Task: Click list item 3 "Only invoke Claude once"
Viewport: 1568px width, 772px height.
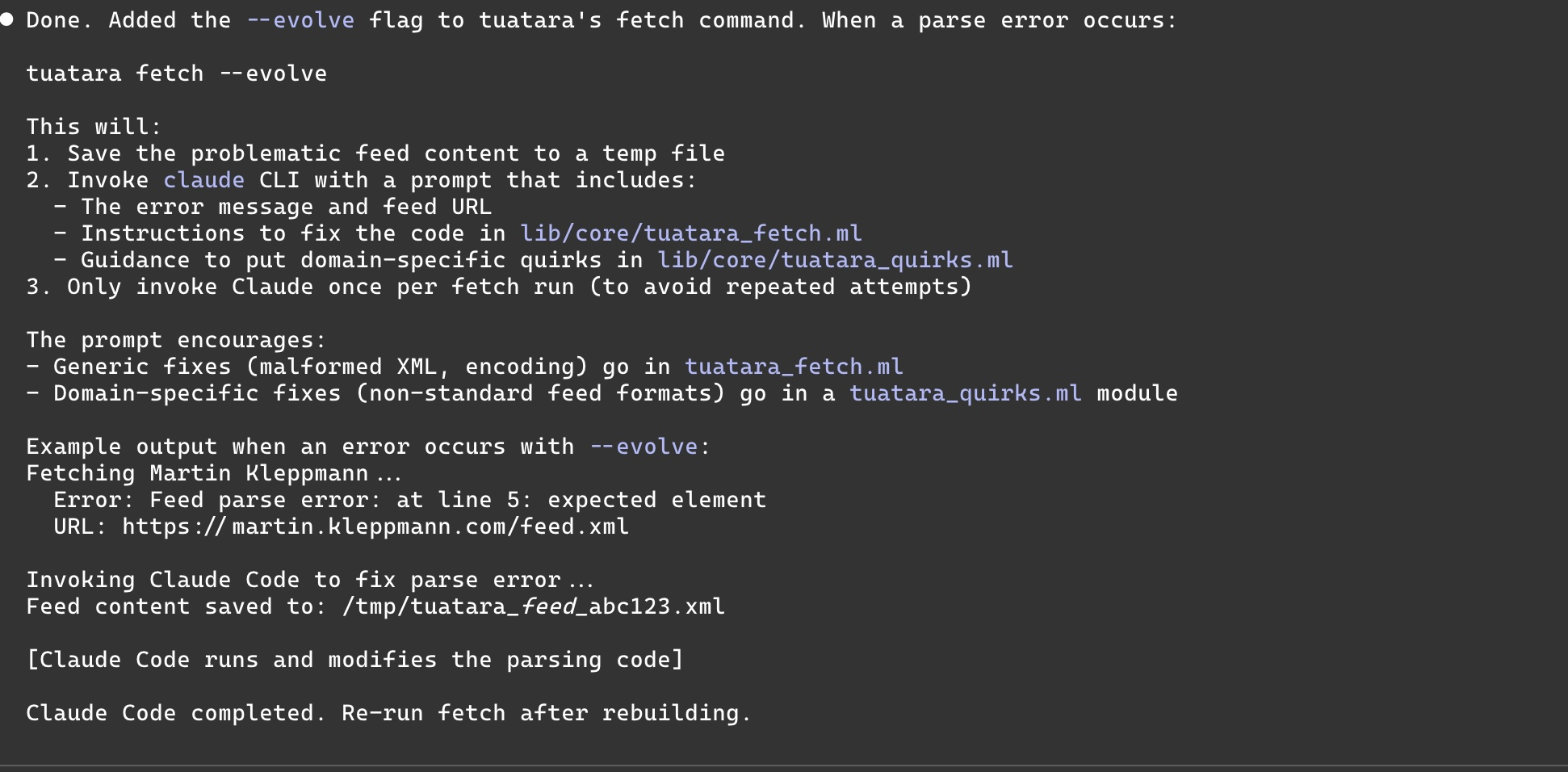Action: point(498,287)
